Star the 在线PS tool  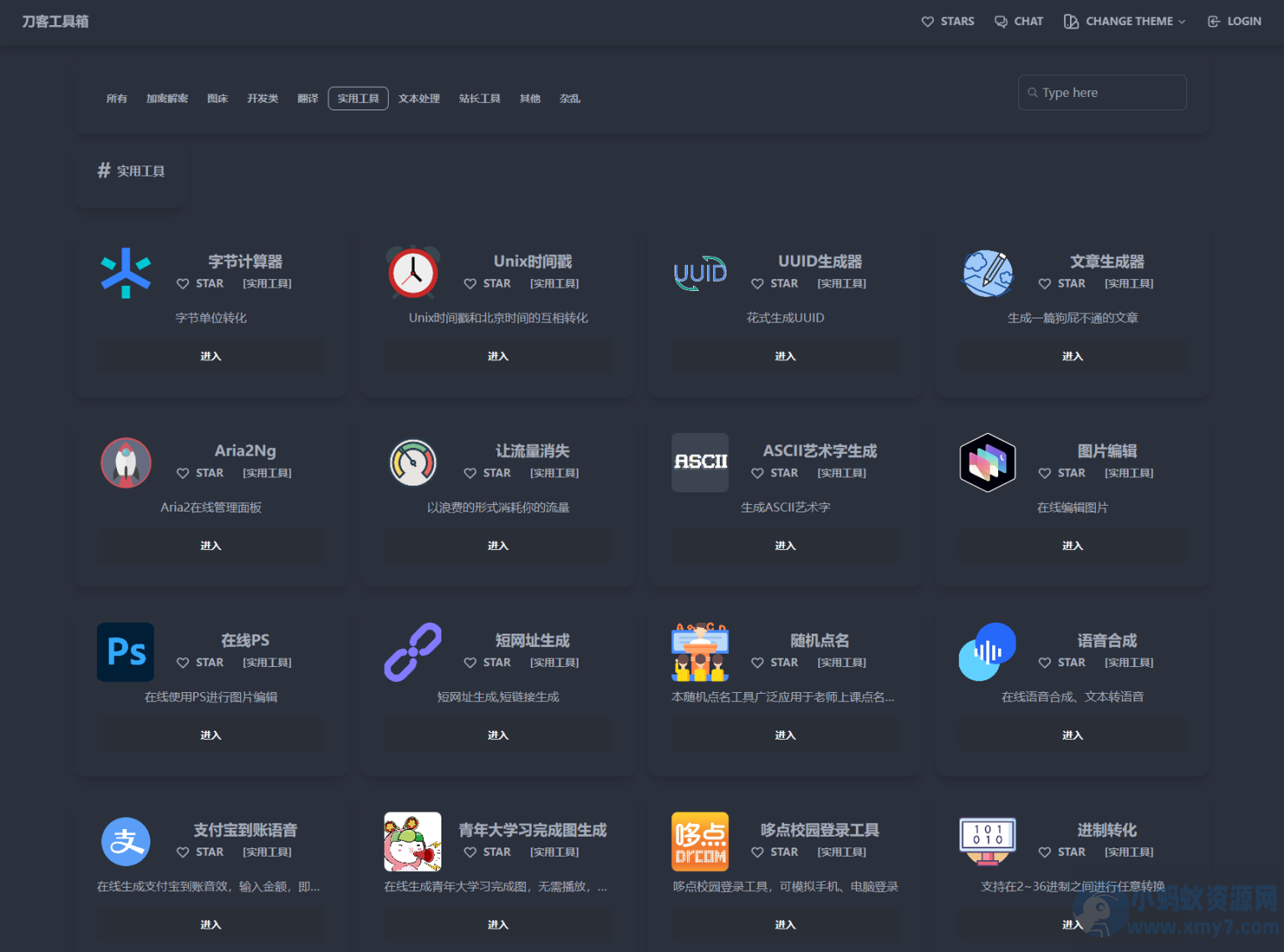click(x=200, y=663)
